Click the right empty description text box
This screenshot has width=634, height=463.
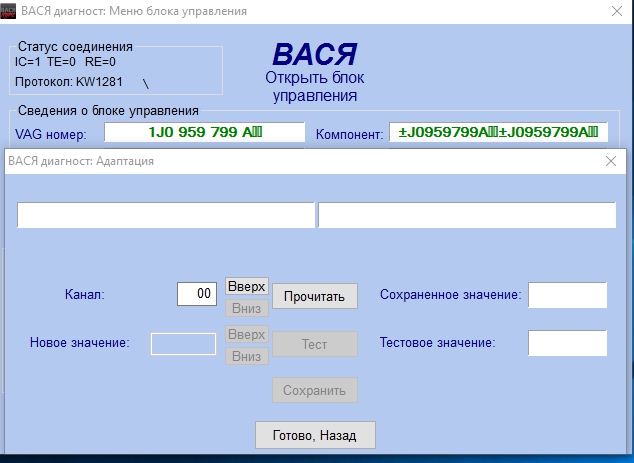[x=466, y=216]
